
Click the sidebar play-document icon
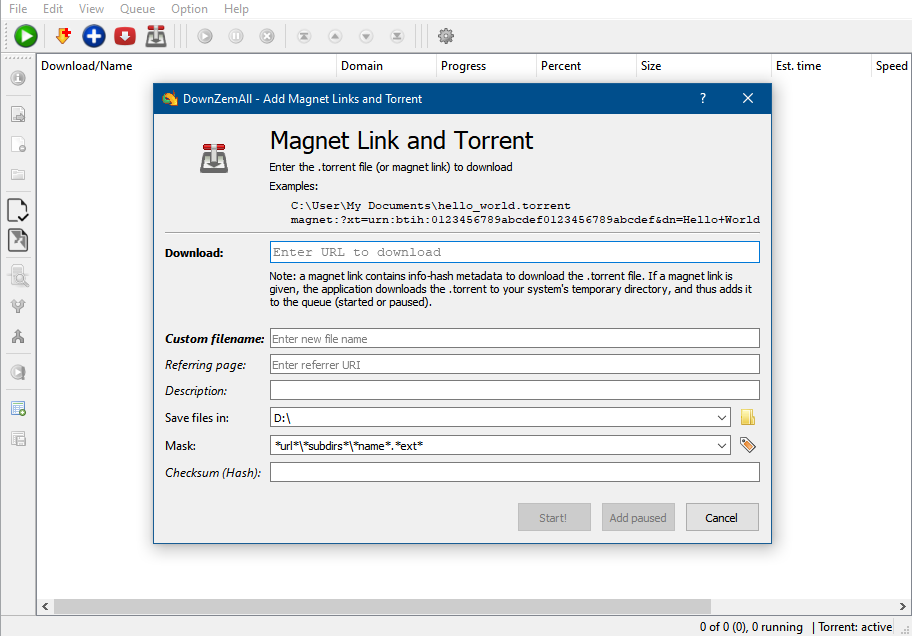pyautogui.click(x=18, y=372)
